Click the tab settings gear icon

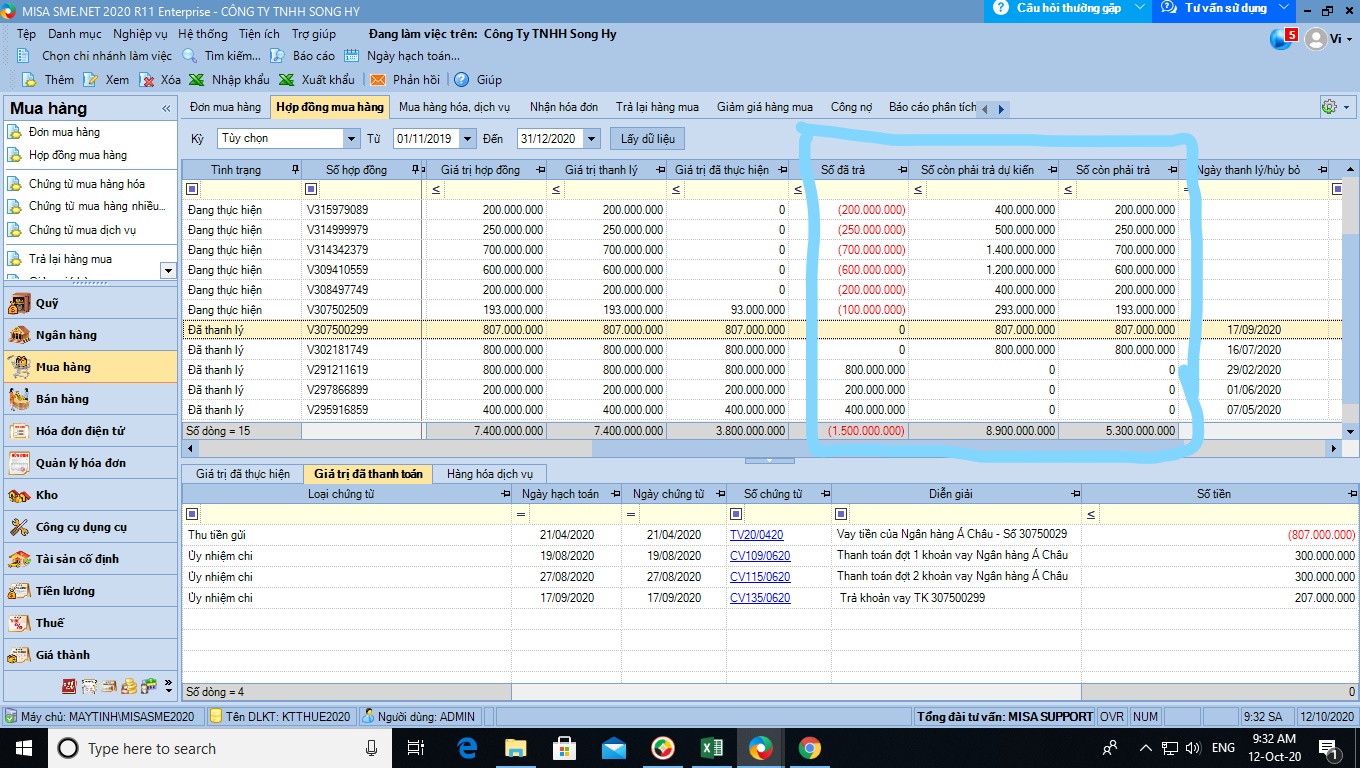[x=1329, y=107]
